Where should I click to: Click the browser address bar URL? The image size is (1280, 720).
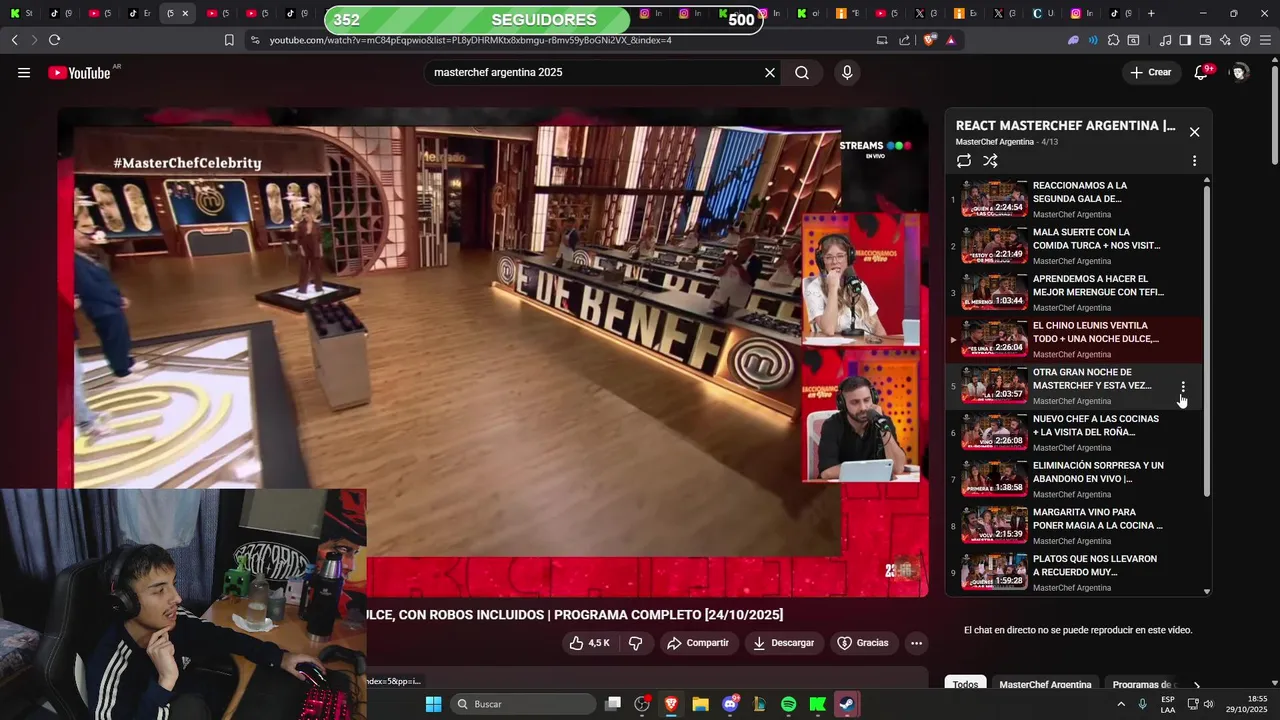[x=470, y=40]
